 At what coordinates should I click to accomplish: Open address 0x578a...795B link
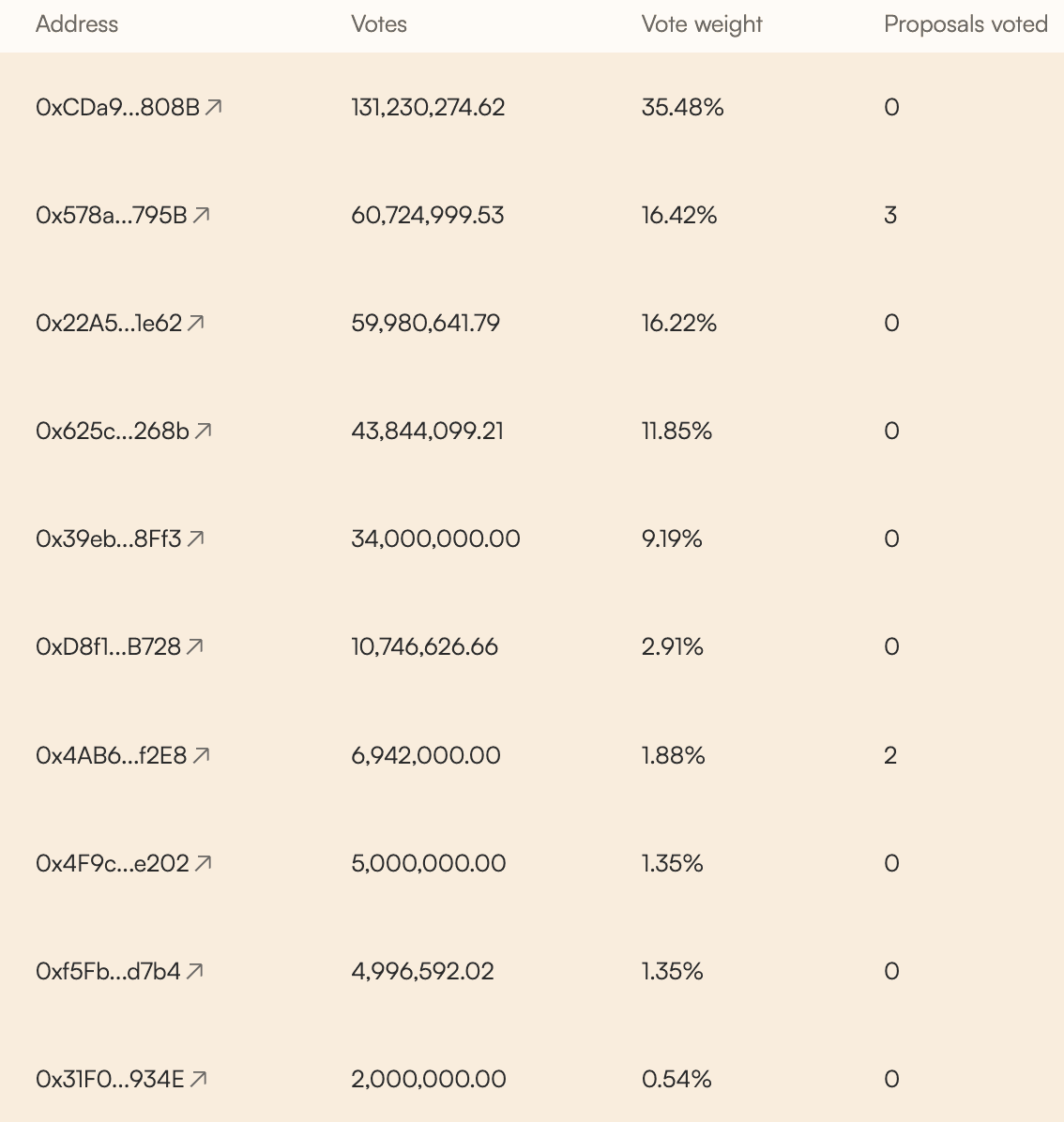tap(111, 216)
